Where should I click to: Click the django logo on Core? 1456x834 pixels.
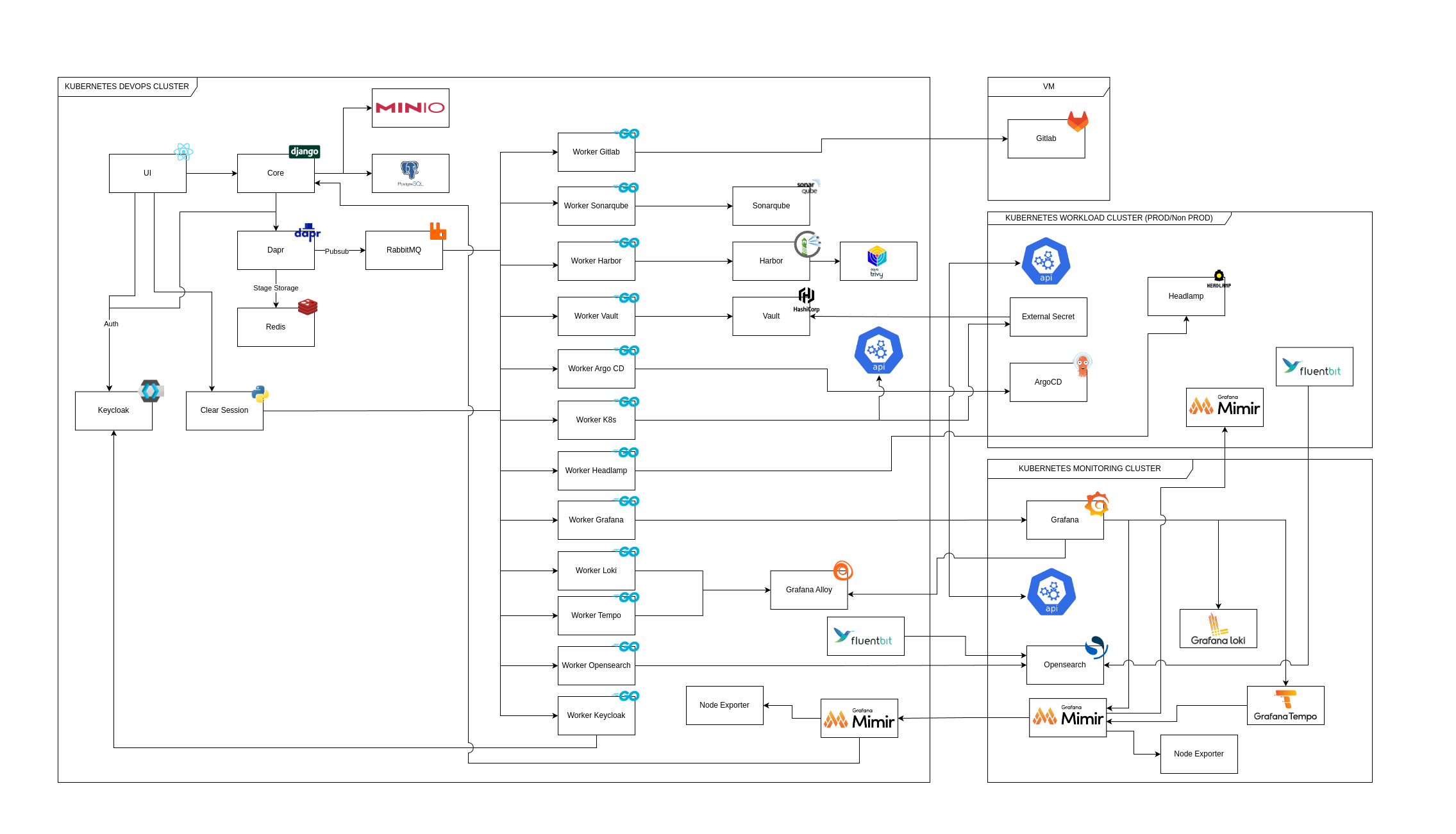(x=304, y=151)
